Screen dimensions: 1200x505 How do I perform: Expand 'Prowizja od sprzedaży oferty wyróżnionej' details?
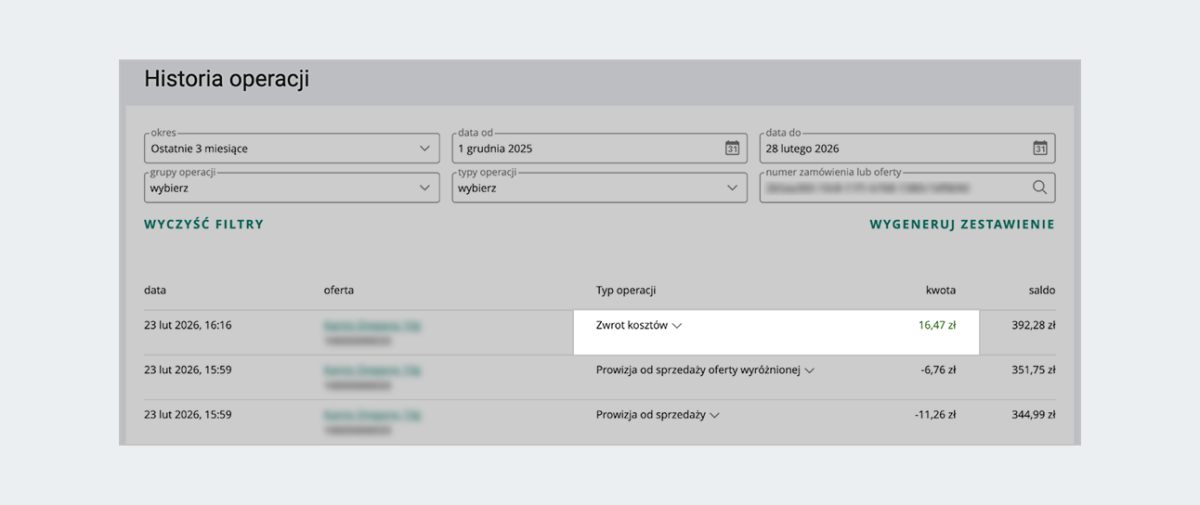click(x=809, y=370)
